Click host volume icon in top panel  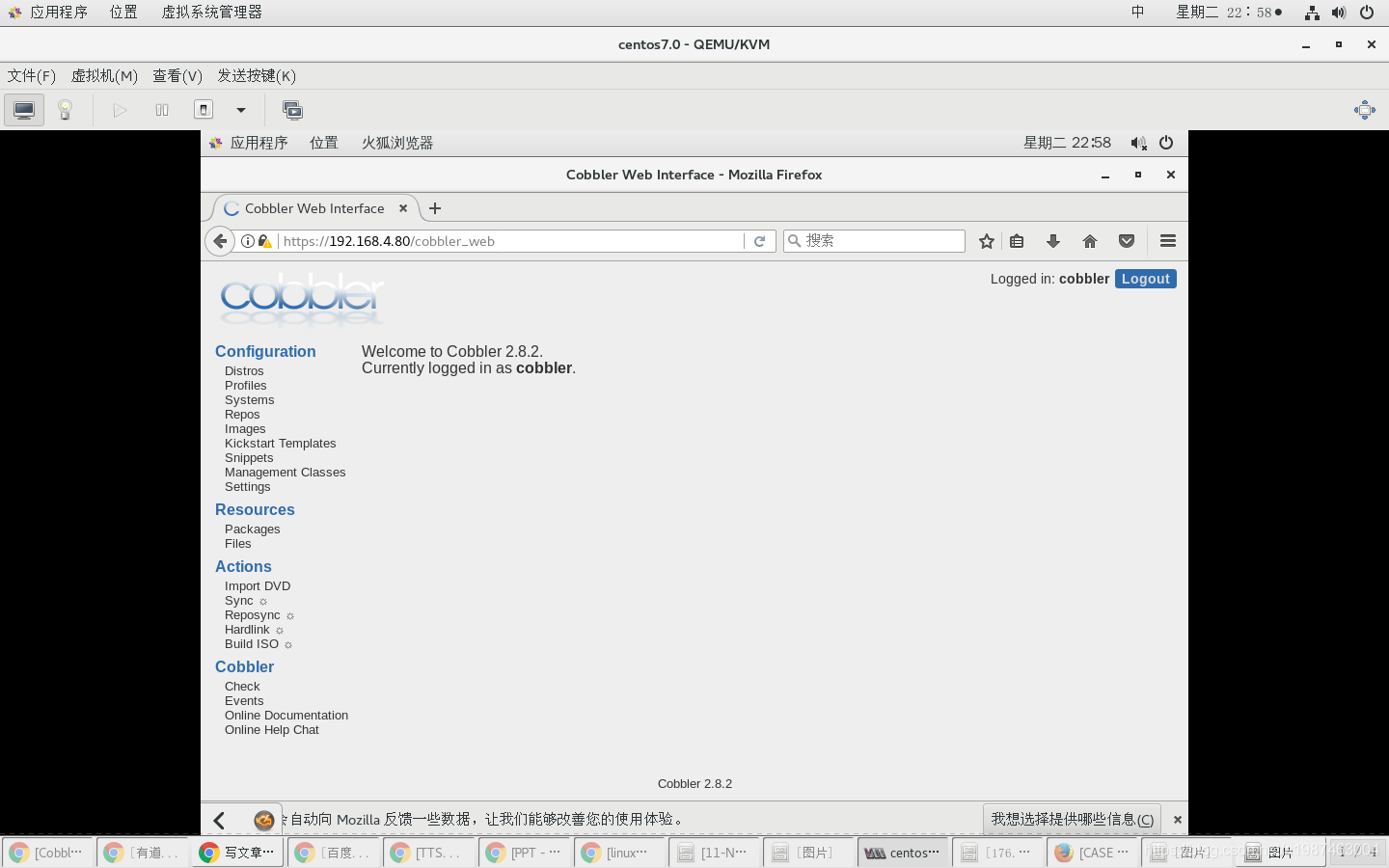click(1339, 13)
